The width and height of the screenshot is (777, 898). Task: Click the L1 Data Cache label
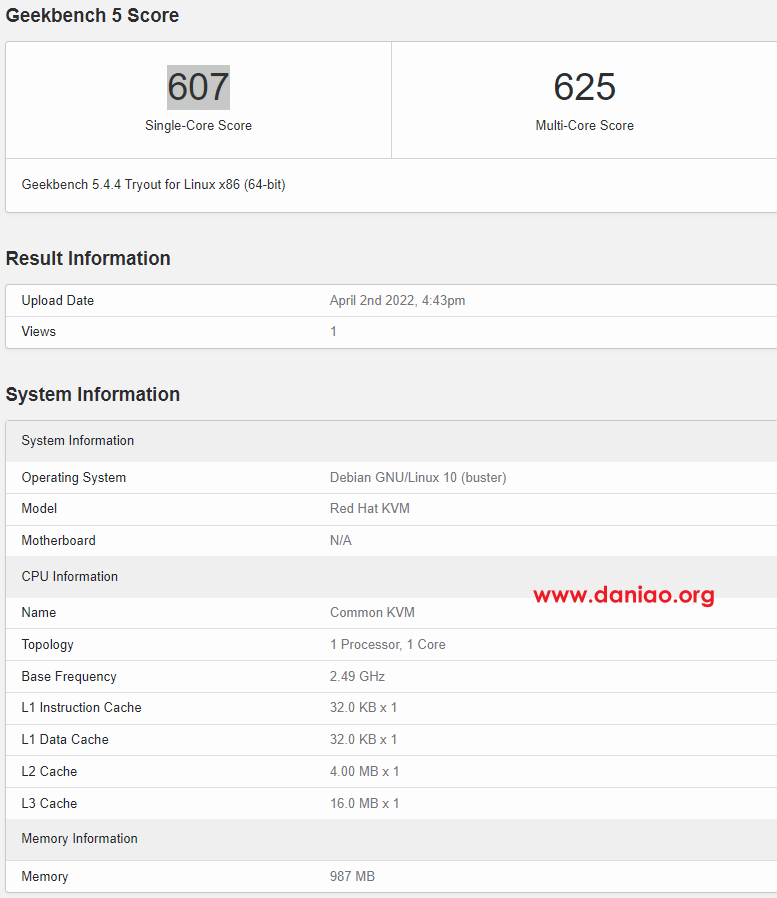coord(65,740)
